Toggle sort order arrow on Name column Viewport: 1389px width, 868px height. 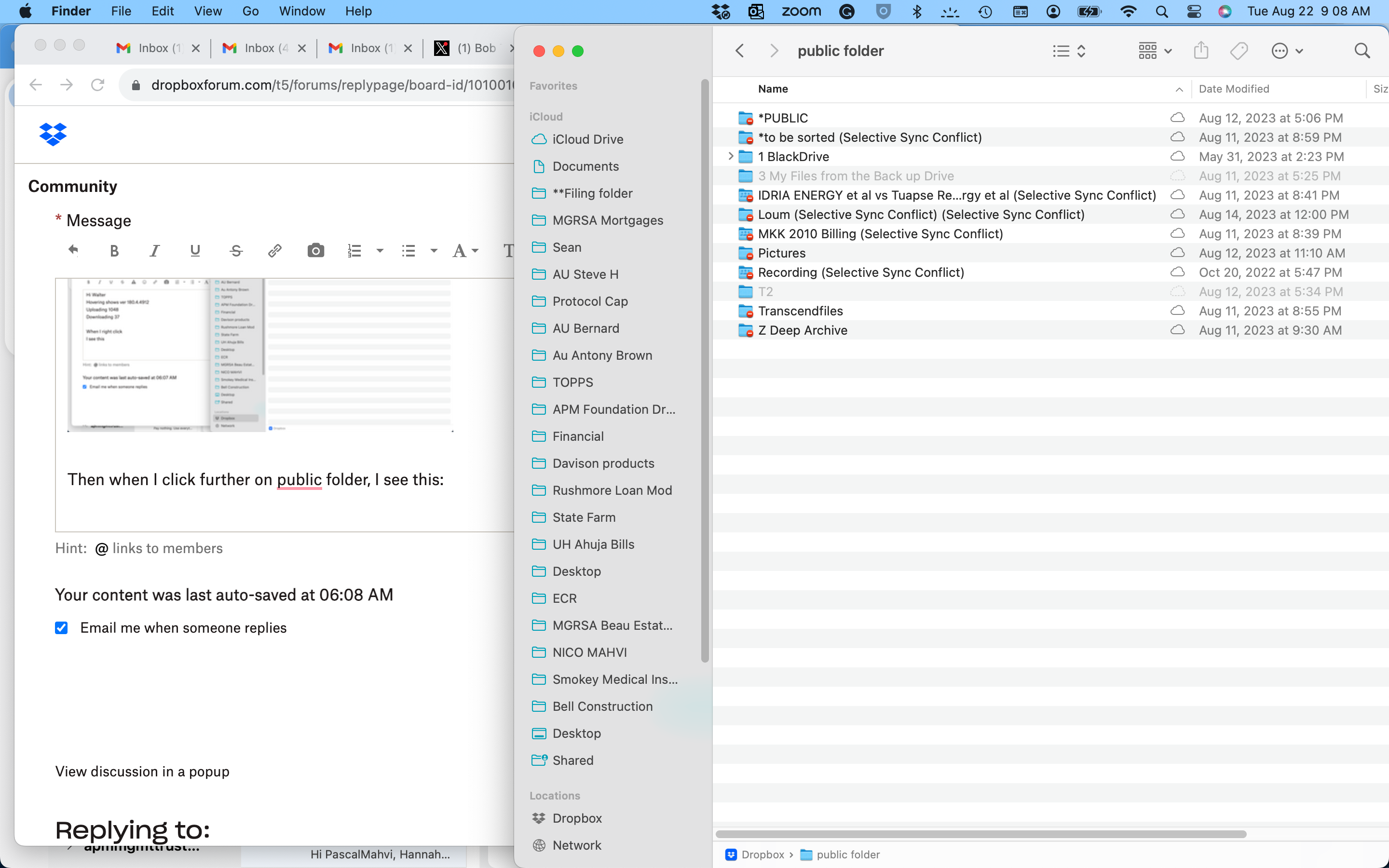tap(1179, 89)
